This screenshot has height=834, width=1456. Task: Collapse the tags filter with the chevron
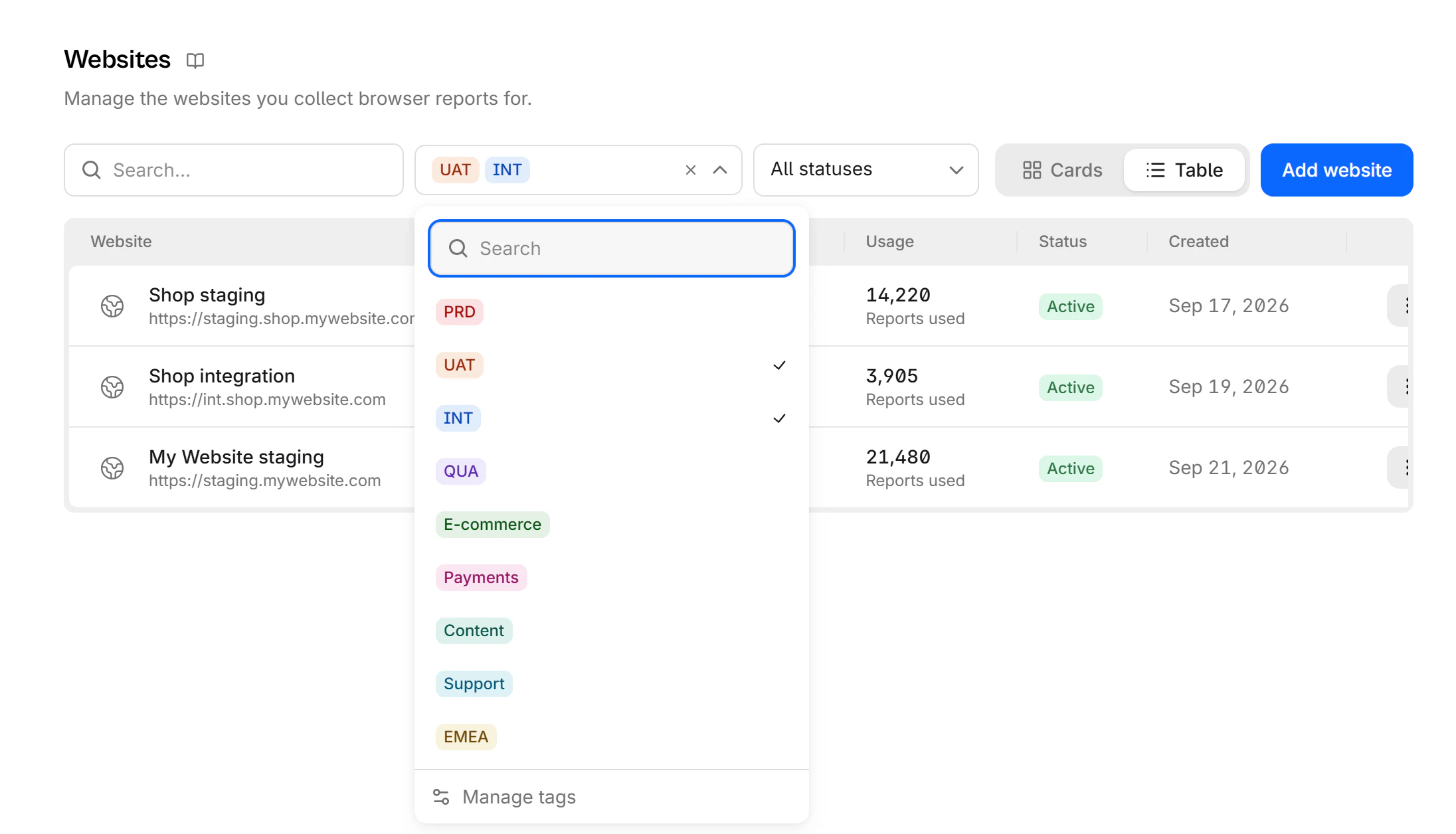tap(720, 170)
